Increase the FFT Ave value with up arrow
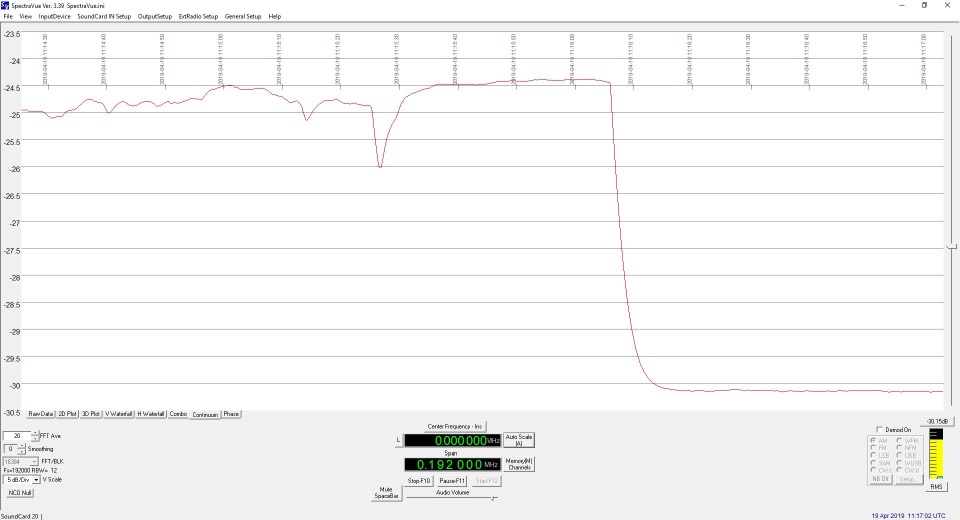 [36, 433]
